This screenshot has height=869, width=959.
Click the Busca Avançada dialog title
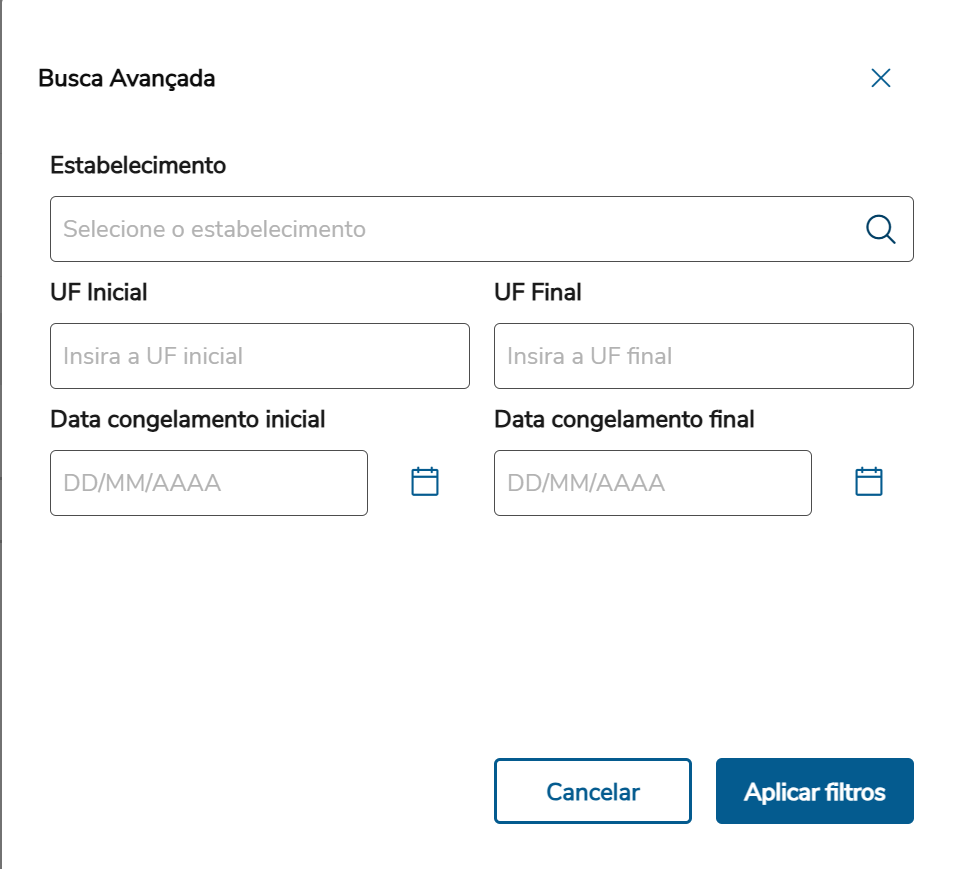click(x=126, y=78)
